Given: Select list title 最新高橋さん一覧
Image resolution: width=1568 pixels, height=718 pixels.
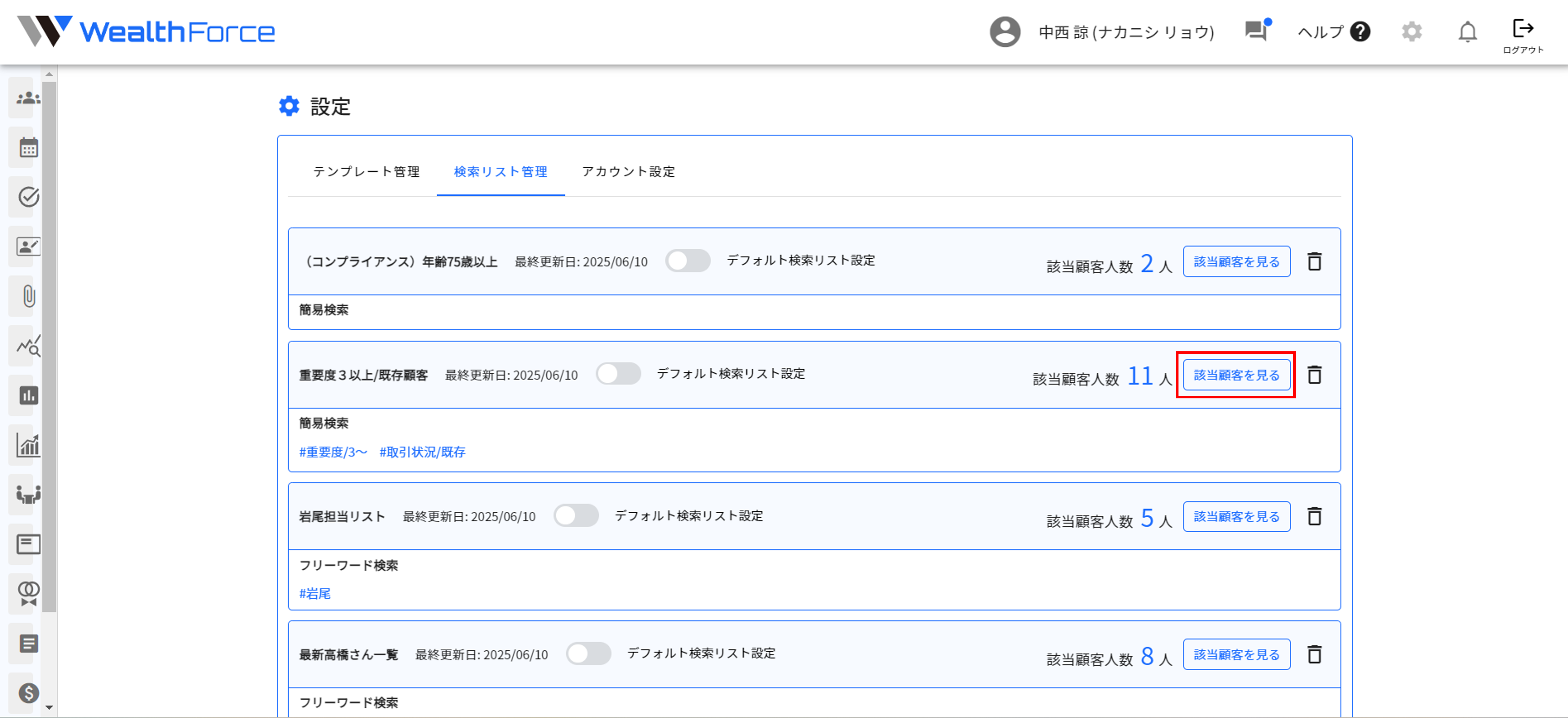Looking at the screenshot, I should pyautogui.click(x=348, y=655).
